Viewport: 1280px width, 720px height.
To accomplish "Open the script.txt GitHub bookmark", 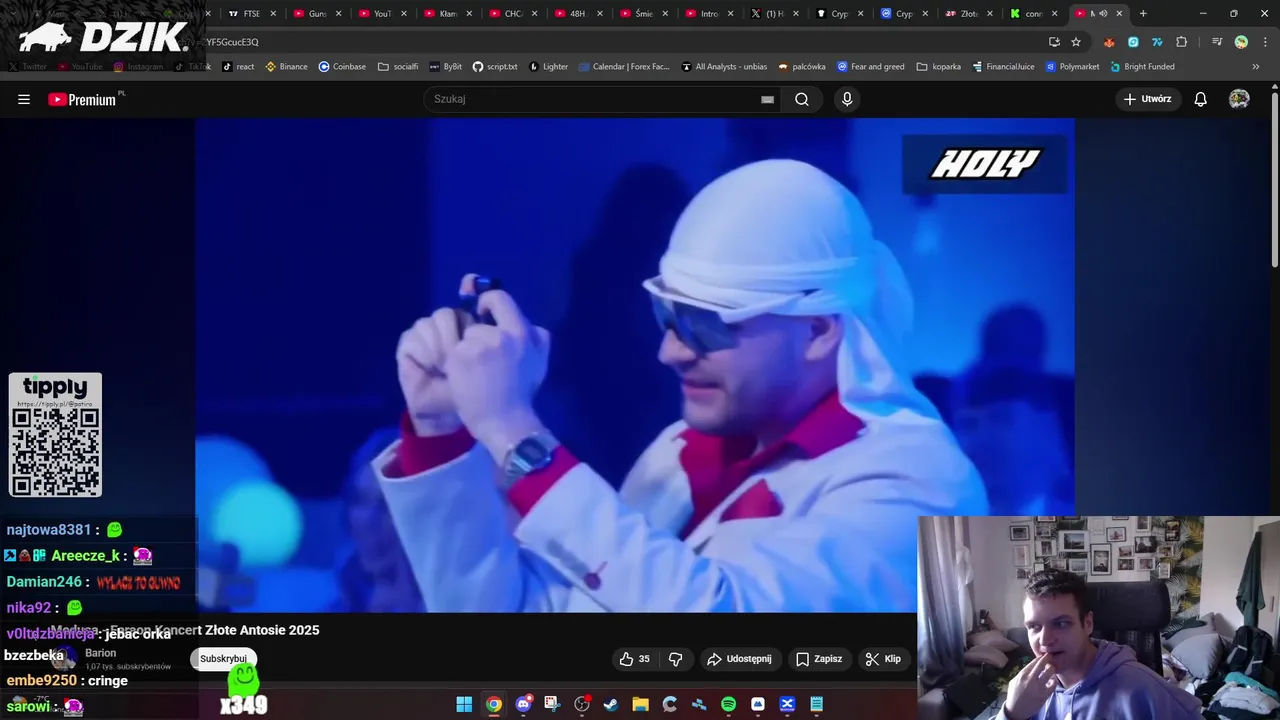I will (x=495, y=67).
